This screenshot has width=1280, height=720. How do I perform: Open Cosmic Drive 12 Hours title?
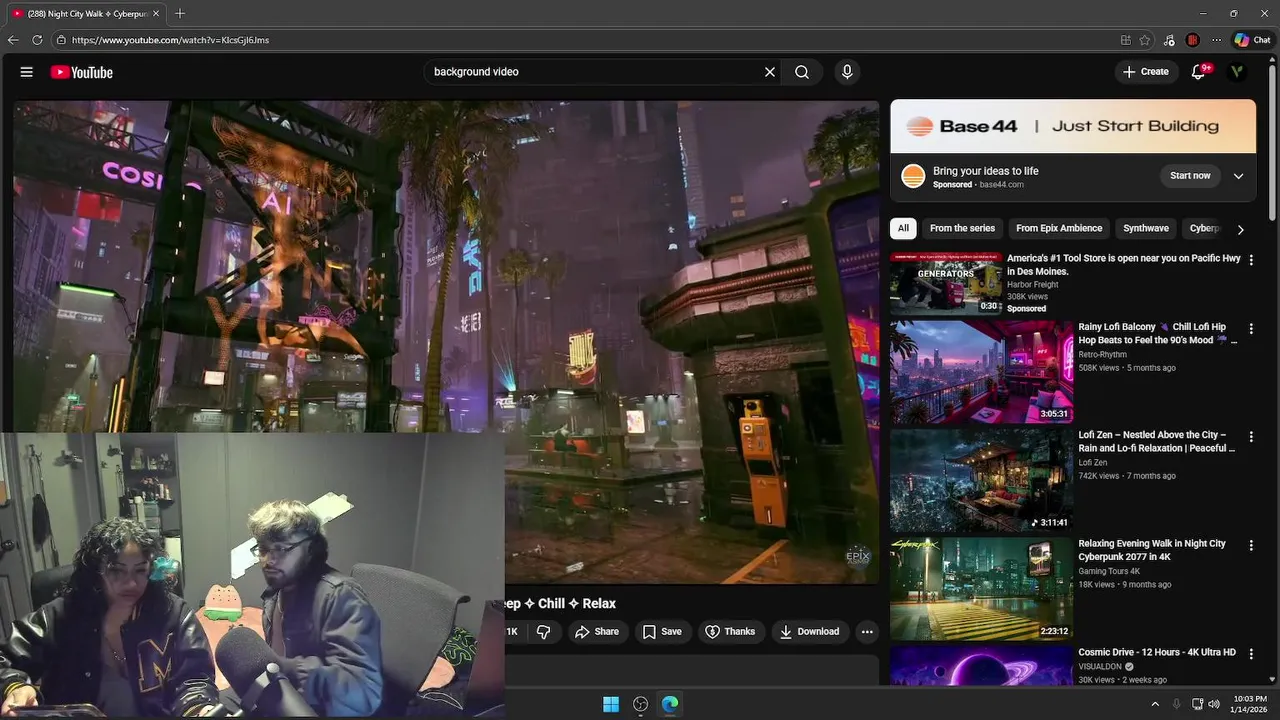1157,653
